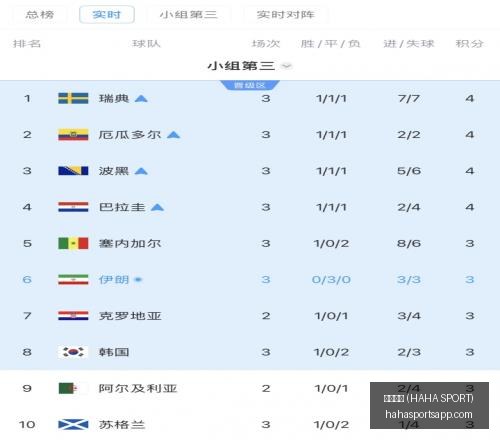Click the up arrow beside 厄瓜多尔
The image size is (500, 440).
click(x=173, y=135)
